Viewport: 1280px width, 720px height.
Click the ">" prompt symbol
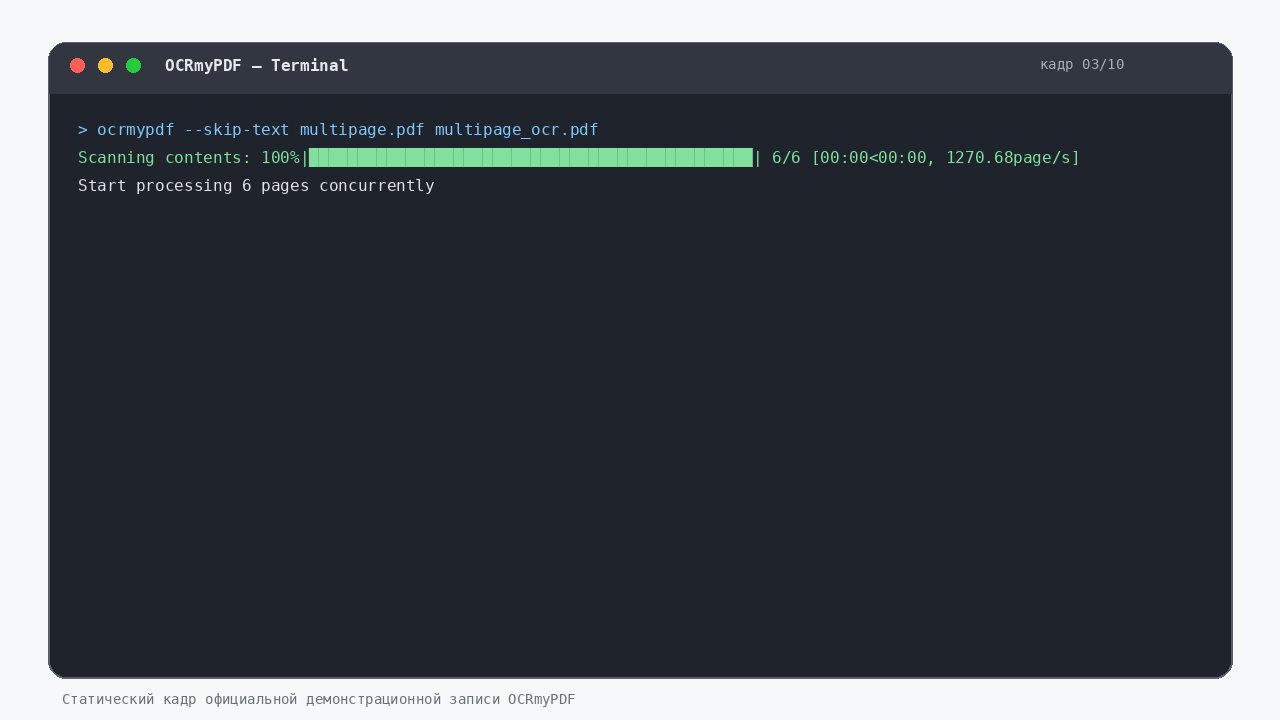(83, 130)
